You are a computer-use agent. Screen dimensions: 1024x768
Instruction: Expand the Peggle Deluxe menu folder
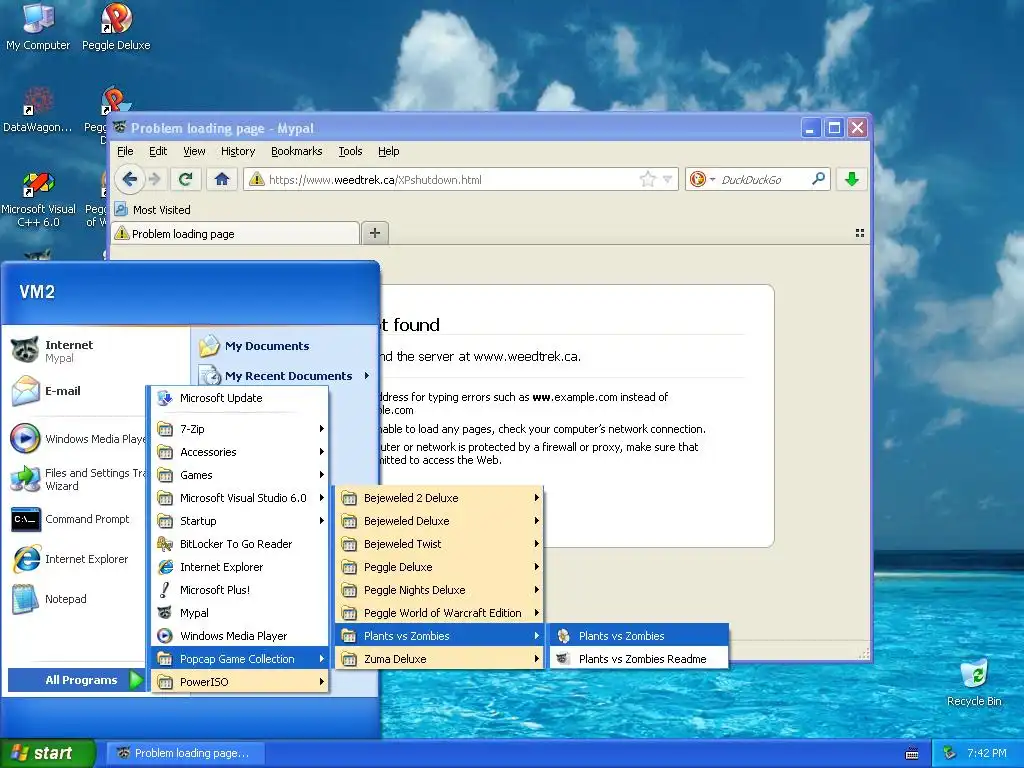point(439,567)
